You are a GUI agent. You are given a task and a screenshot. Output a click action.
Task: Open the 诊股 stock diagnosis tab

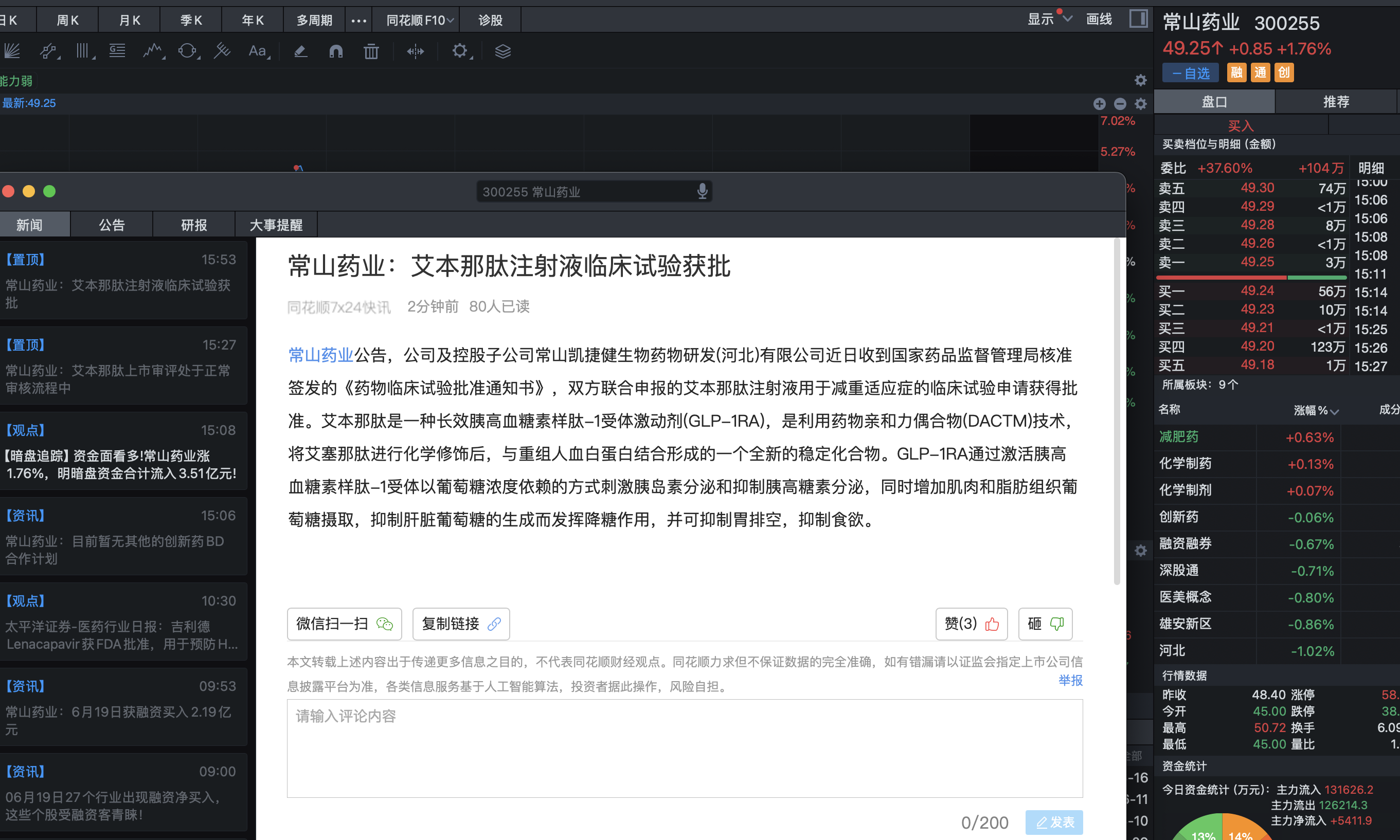pyautogui.click(x=491, y=20)
